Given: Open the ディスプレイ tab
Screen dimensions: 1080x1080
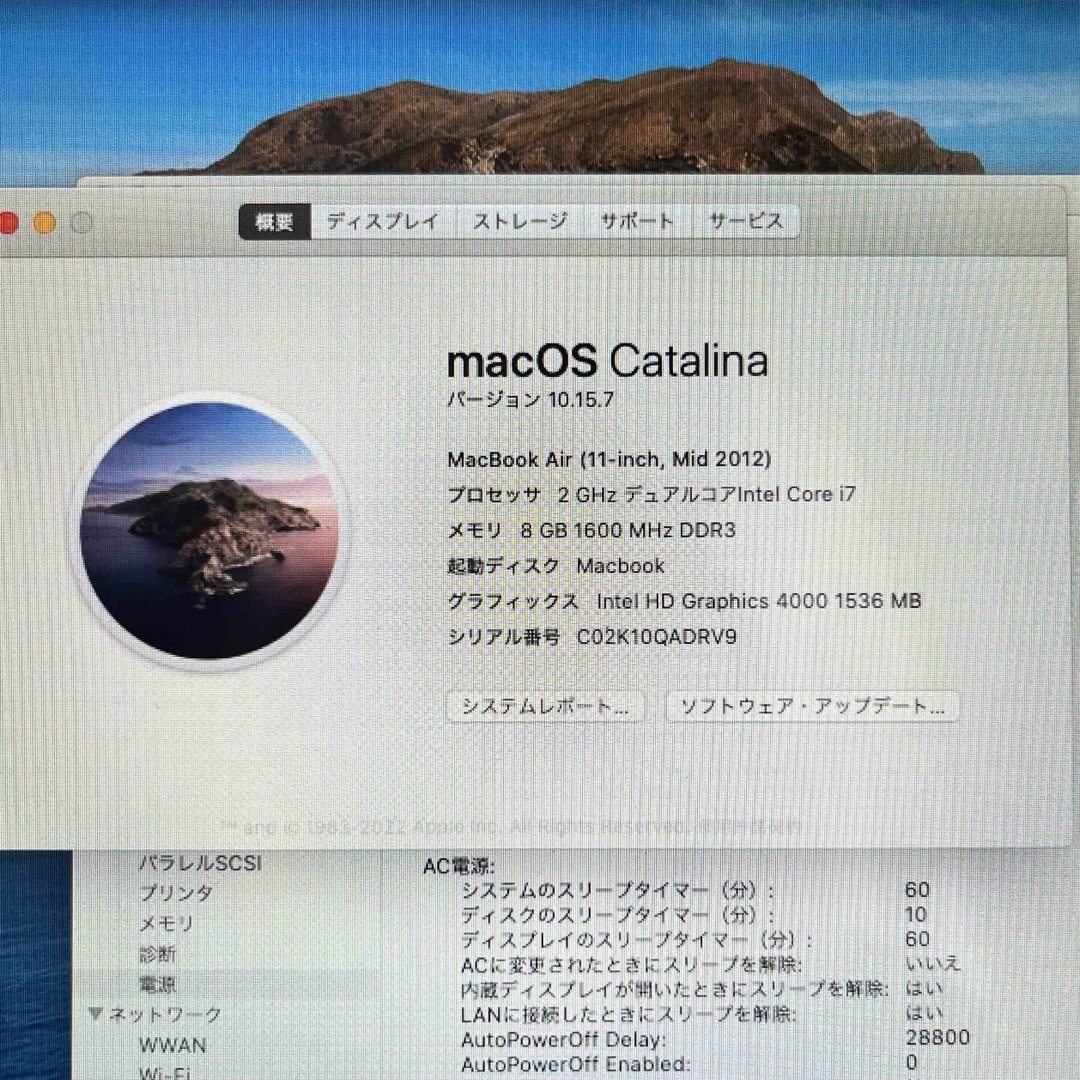Looking at the screenshot, I should click(382, 222).
